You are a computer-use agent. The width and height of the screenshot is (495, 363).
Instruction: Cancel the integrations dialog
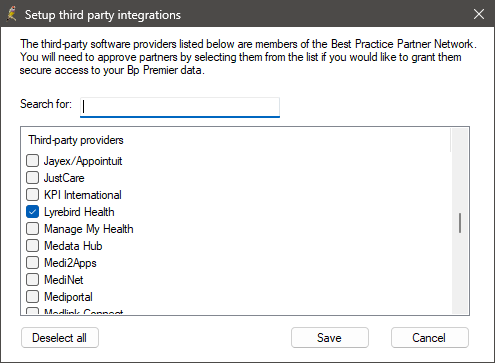pyautogui.click(x=430, y=338)
